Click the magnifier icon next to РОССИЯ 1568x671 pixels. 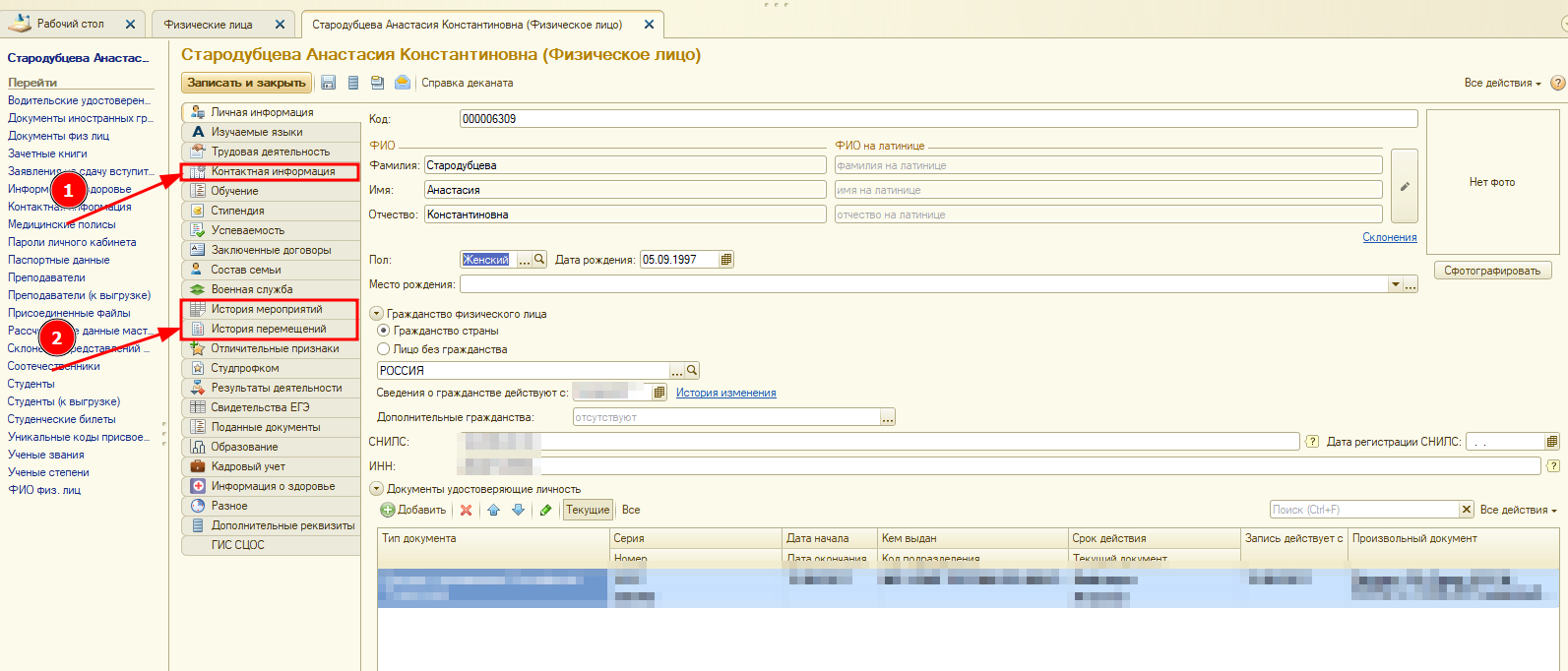point(692,371)
